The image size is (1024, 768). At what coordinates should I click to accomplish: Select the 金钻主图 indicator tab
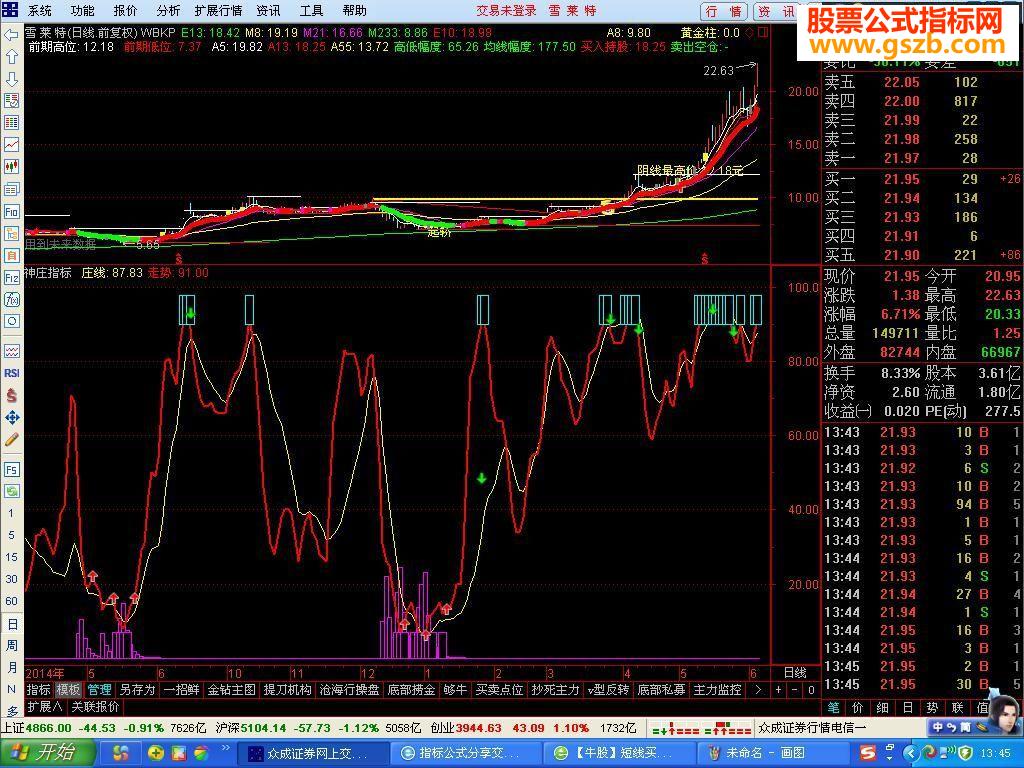(x=231, y=690)
